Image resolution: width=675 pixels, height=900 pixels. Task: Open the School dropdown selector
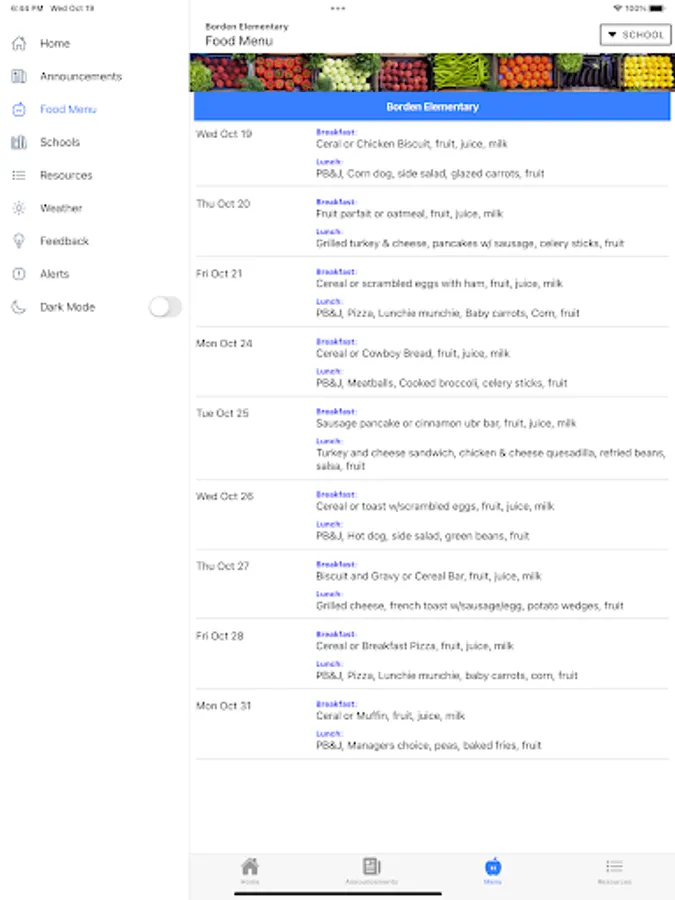pos(635,35)
